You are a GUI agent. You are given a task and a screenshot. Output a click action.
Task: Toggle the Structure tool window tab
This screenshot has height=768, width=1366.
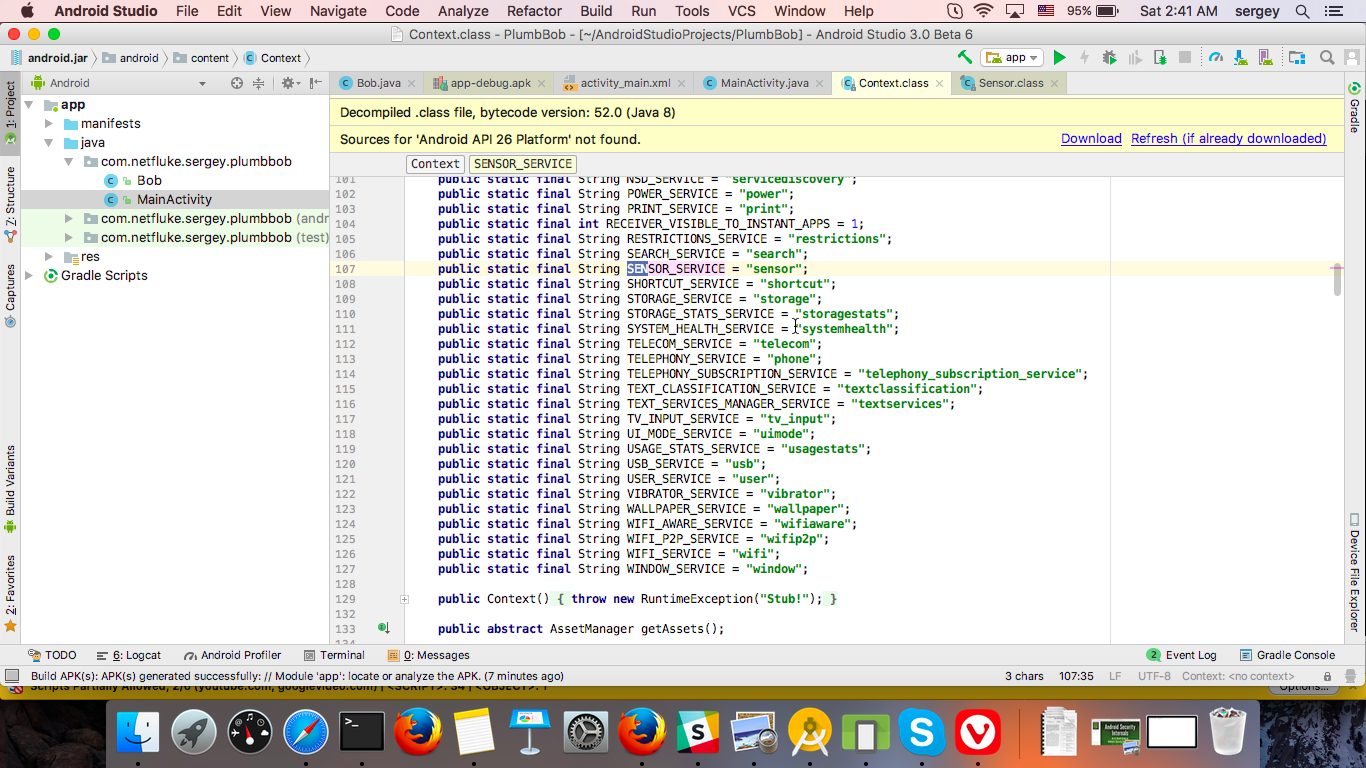pos(11,205)
